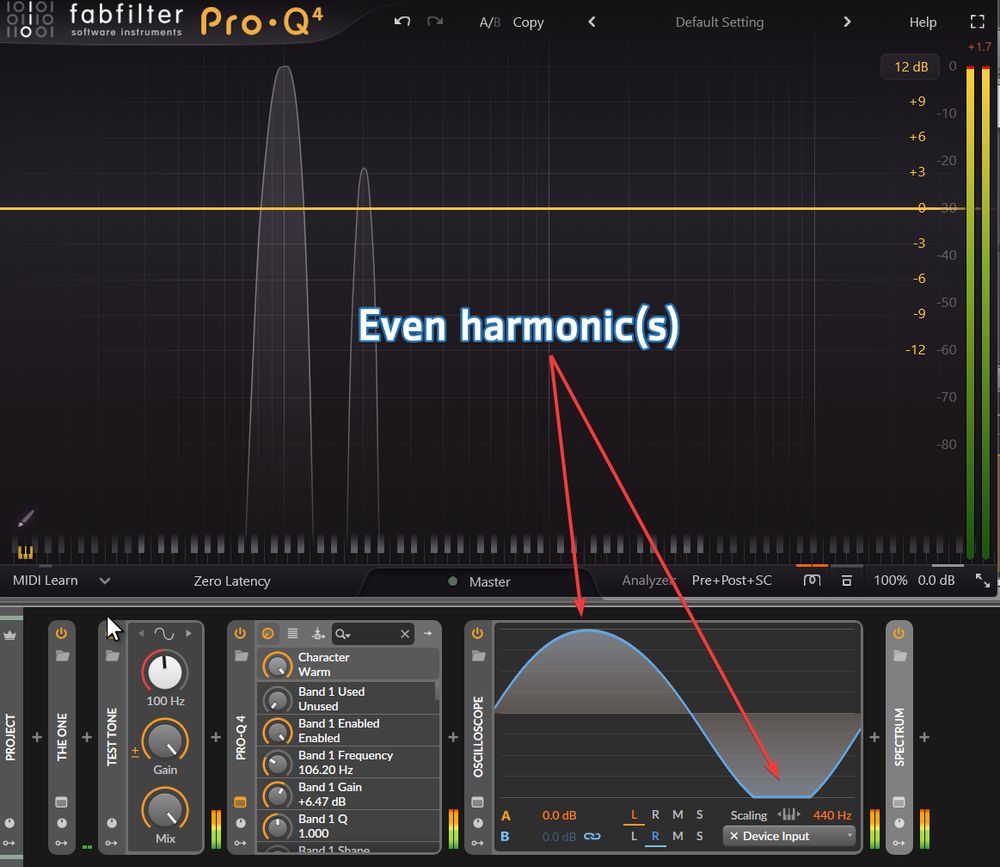Select previous Test Tone waveform
This screenshot has width=1000, height=867.
(141, 634)
